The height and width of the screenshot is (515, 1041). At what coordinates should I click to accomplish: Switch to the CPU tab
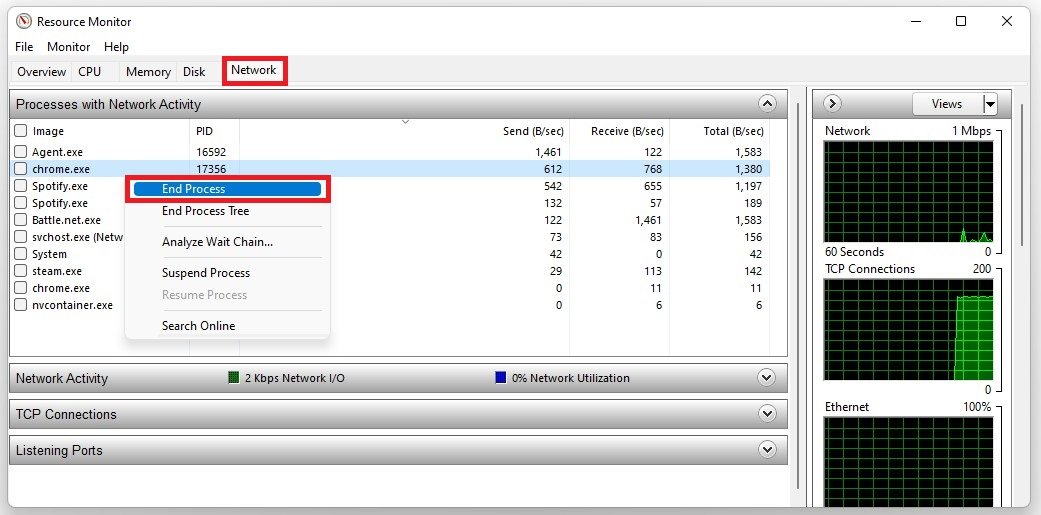point(90,72)
